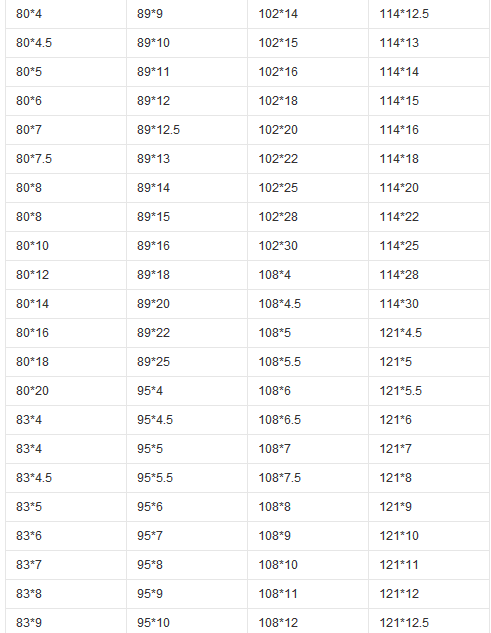The image size is (491, 633).
Task: Select the 80*20 cell
Action: (x=66, y=391)
